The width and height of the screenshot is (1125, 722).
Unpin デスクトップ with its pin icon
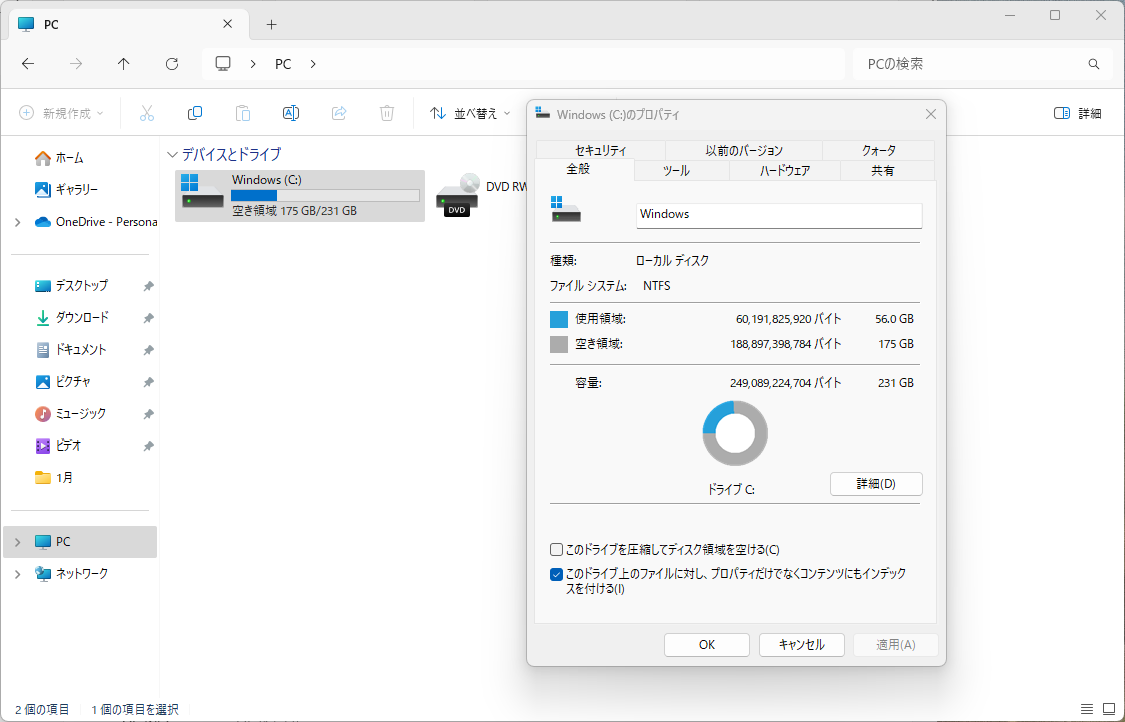click(x=149, y=286)
